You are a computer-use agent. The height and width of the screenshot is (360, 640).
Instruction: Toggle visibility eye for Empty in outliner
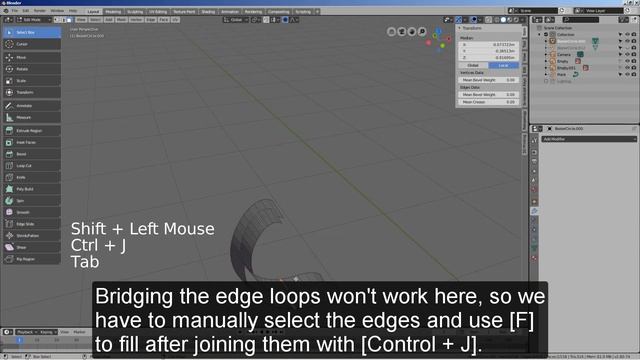coord(627,61)
